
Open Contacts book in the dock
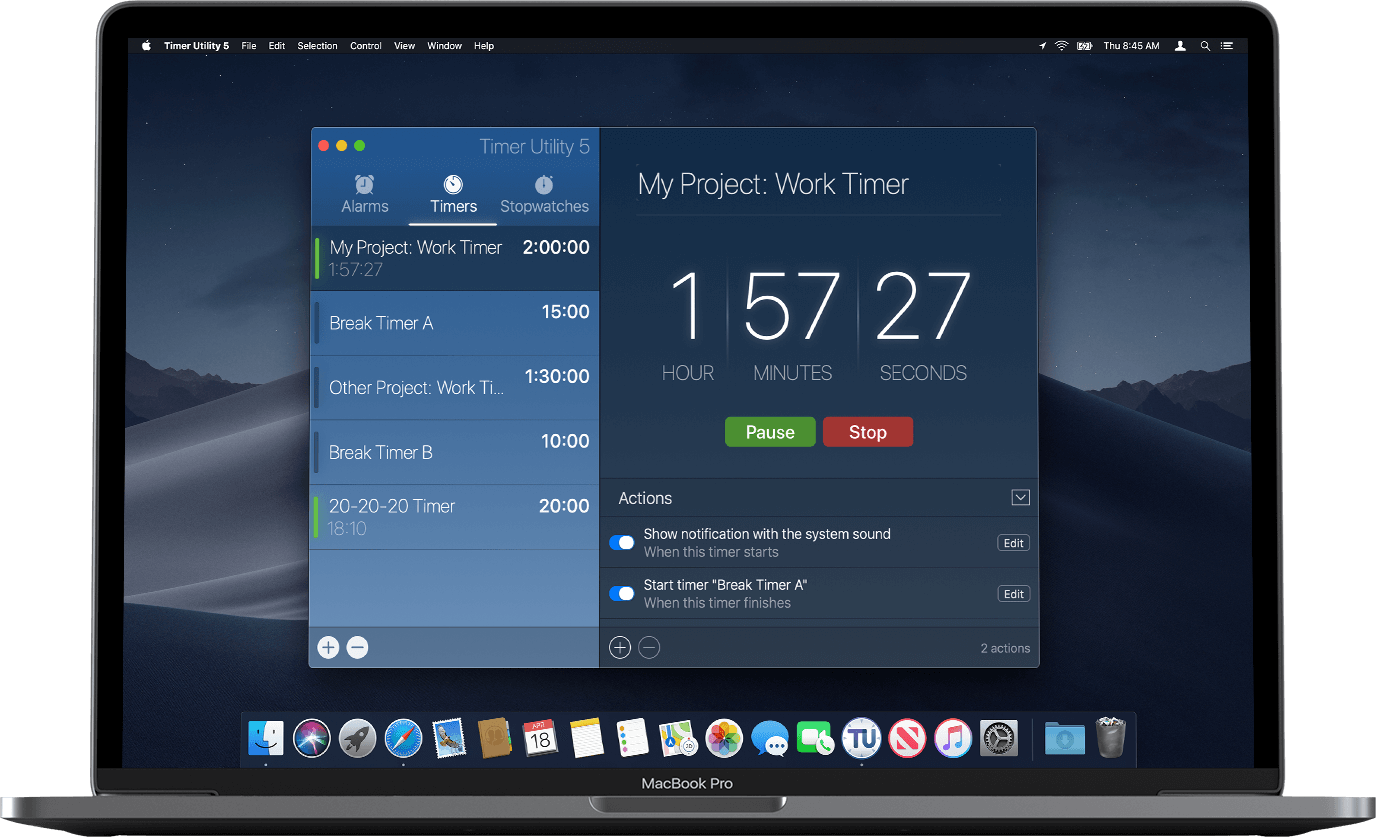click(x=495, y=739)
